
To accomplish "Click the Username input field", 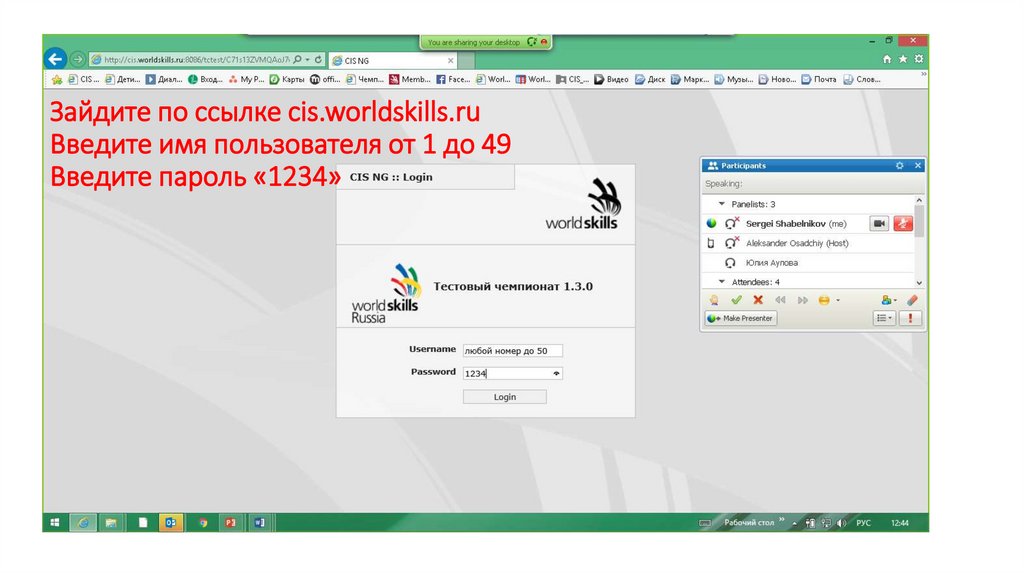I will pos(513,351).
